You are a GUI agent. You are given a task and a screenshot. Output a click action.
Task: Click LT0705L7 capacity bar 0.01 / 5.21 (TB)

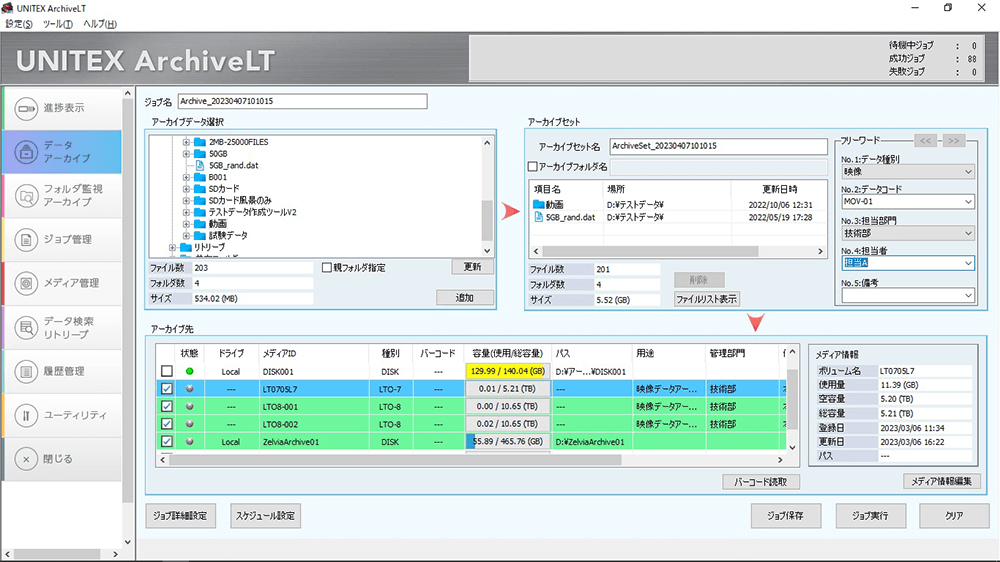click(x=508, y=388)
